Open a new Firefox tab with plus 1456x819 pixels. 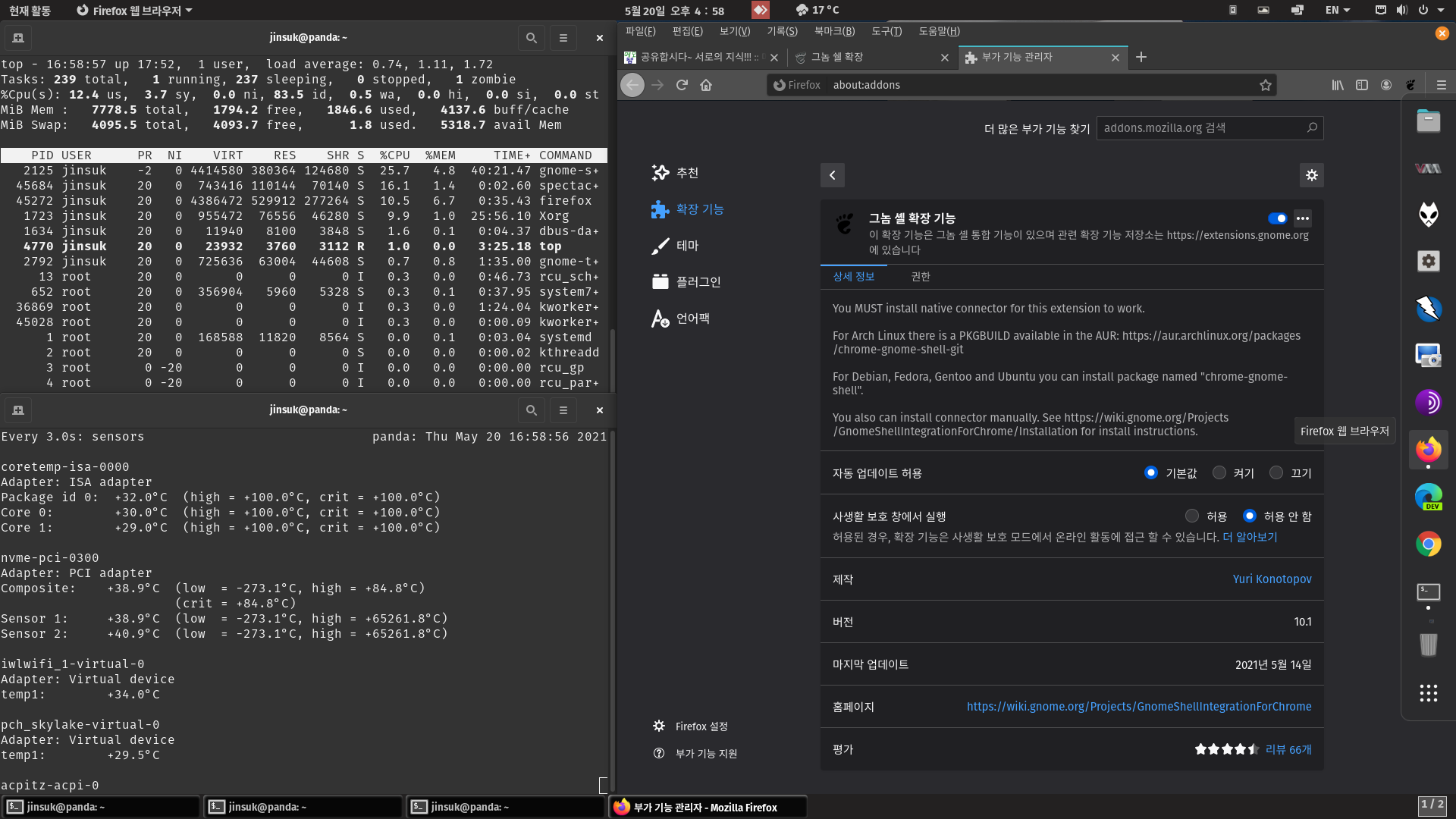1141,57
